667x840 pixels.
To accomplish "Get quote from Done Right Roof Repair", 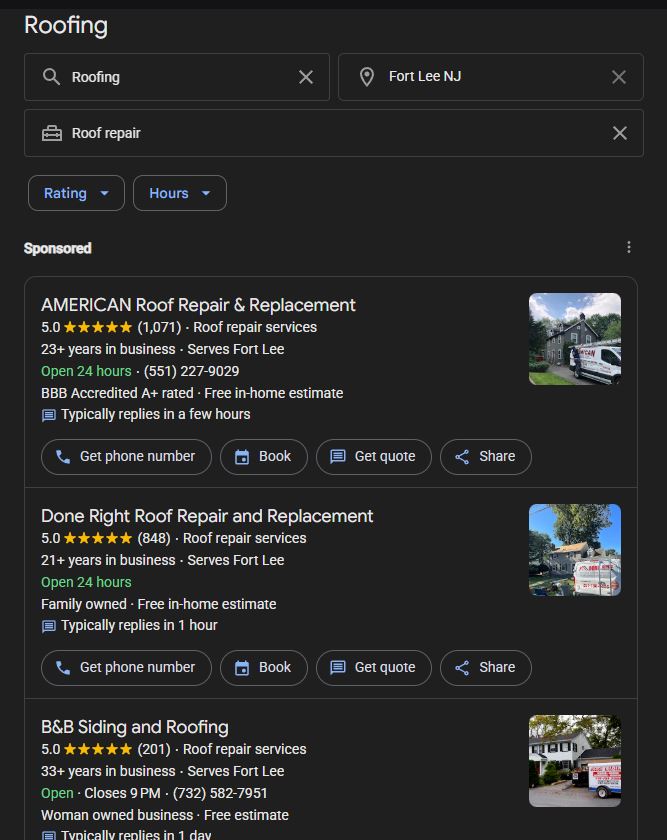I will coord(373,668).
